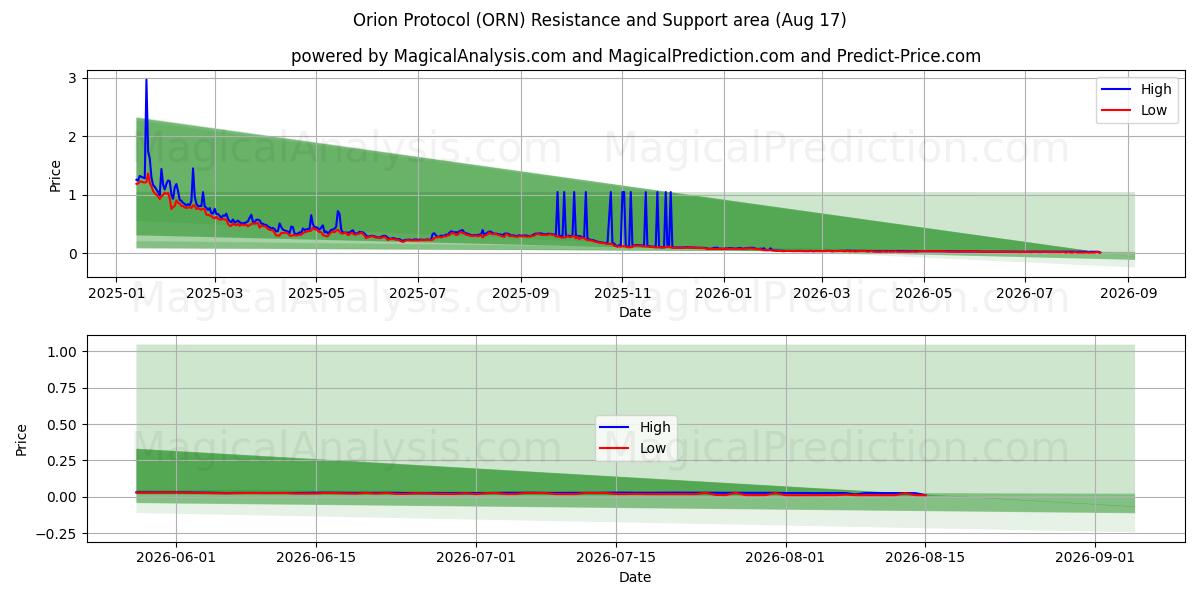The width and height of the screenshot is (1200, 600).
Task: Click 'Low' in the bottom chart legend
Action: 653,449
